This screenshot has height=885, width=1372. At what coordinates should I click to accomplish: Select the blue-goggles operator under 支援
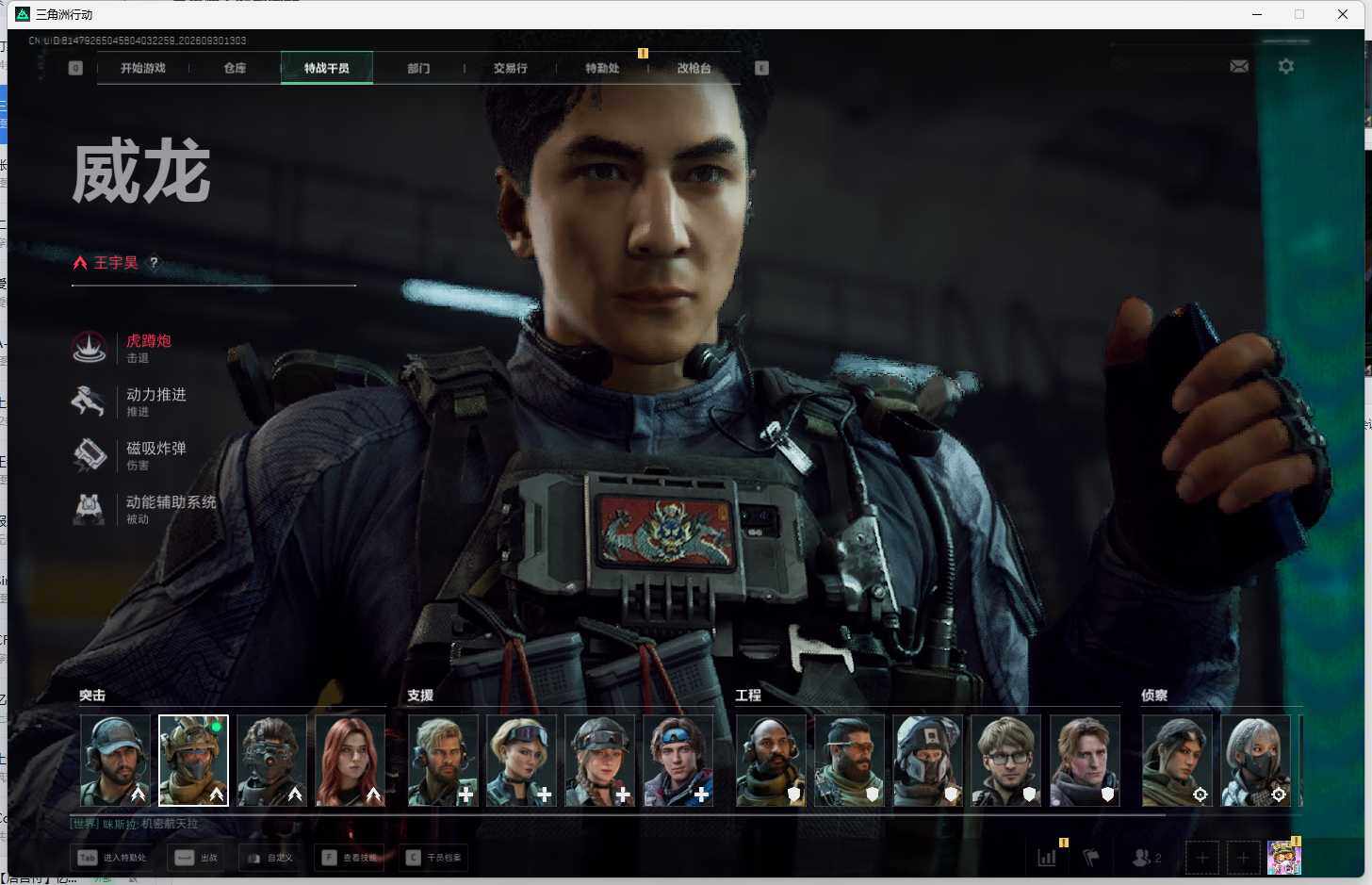(678, 761)
